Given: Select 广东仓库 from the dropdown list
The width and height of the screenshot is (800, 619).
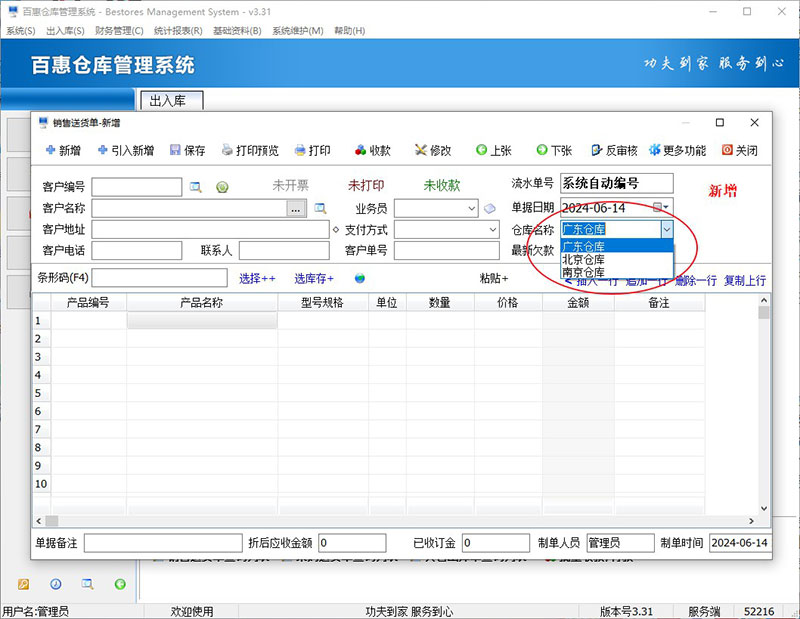Looking at the screenshot, I should click(x=616, y=246).
